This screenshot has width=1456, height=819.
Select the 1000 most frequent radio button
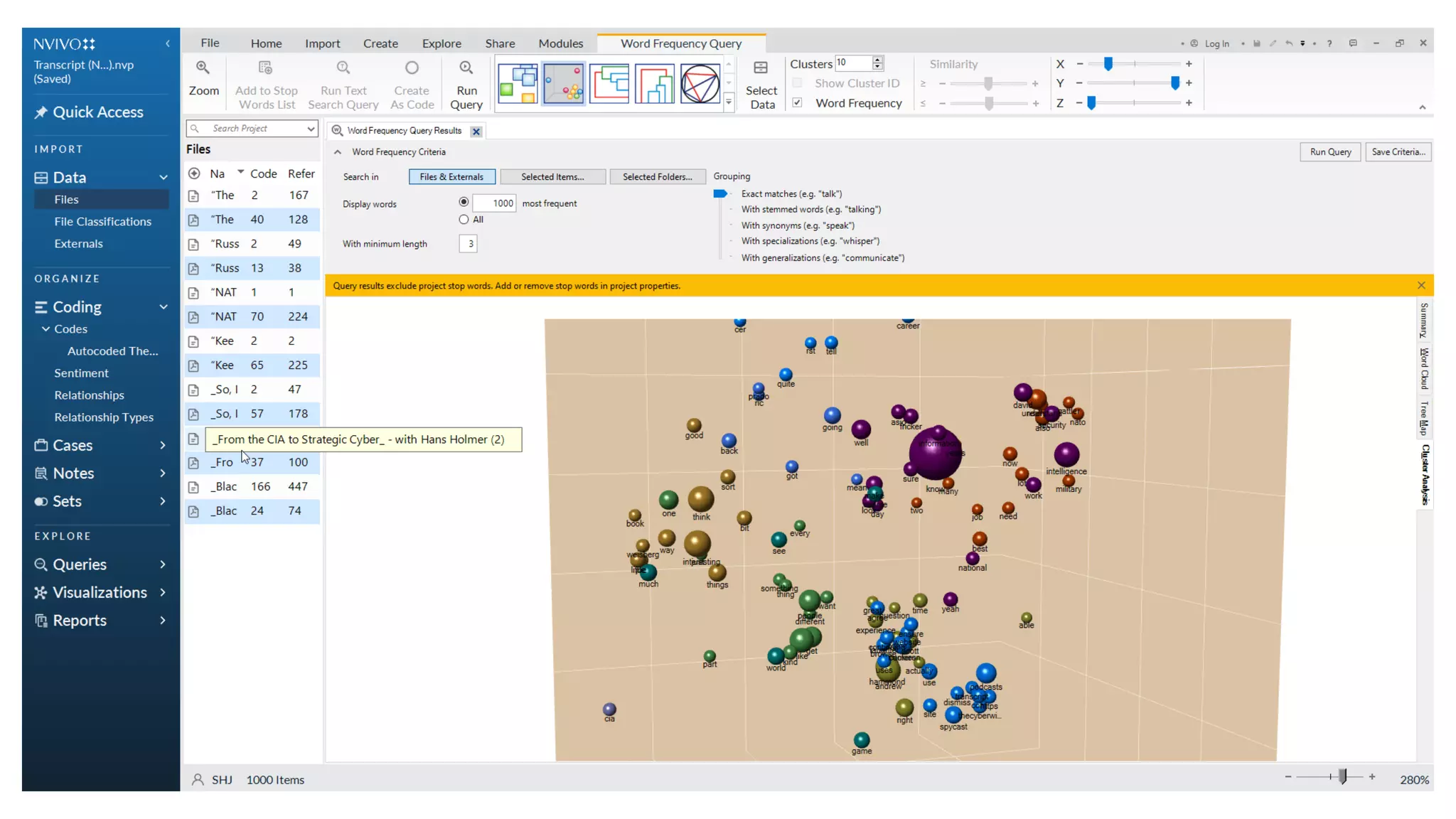coord(464,203)
